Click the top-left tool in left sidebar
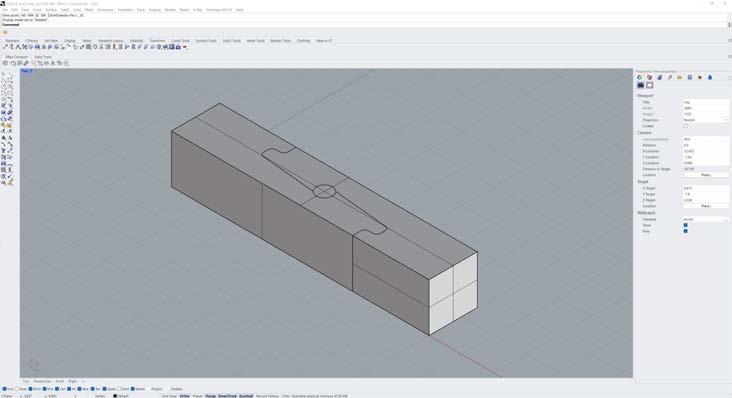Viewport: 732px width, 398px height. pyautogui.click(x=4, y=74)
